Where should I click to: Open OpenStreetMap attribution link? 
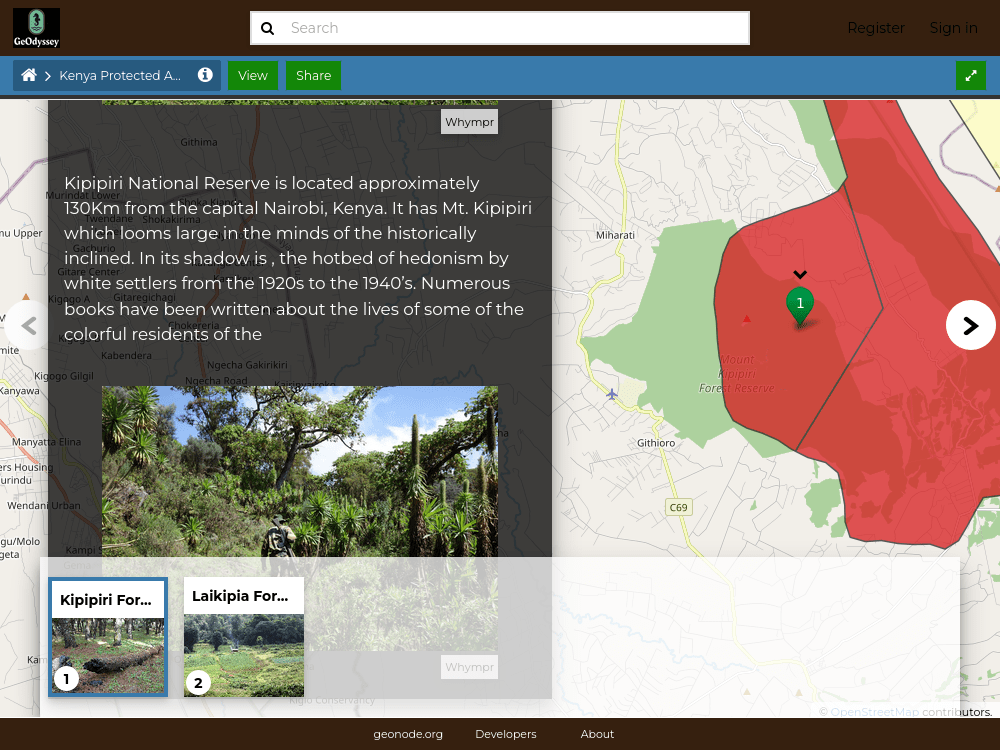click(874, 712)
